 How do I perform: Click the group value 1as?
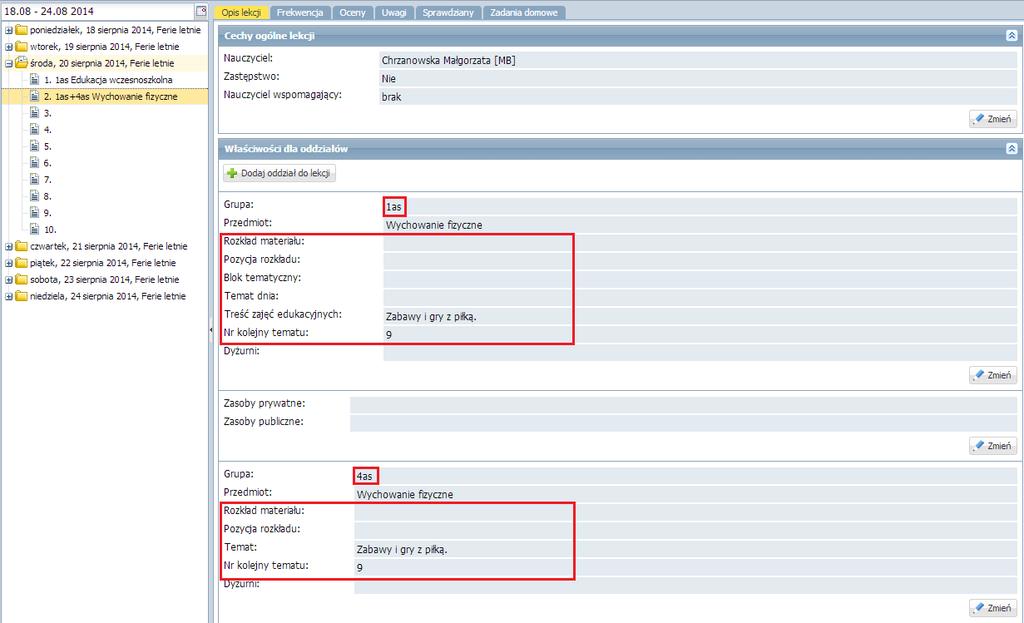click(394, 207)
